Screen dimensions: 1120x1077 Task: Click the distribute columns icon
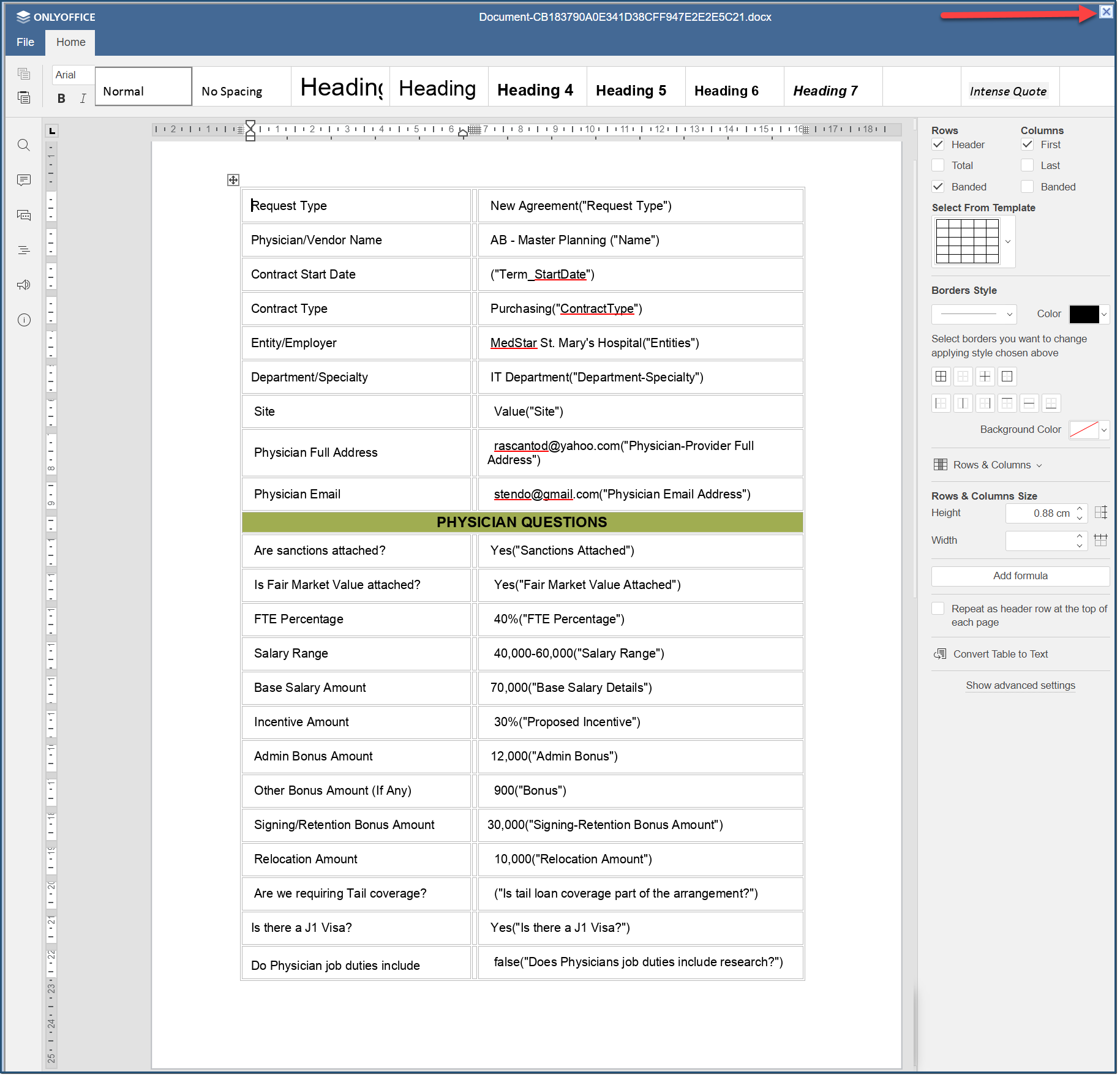point(1101,540)
